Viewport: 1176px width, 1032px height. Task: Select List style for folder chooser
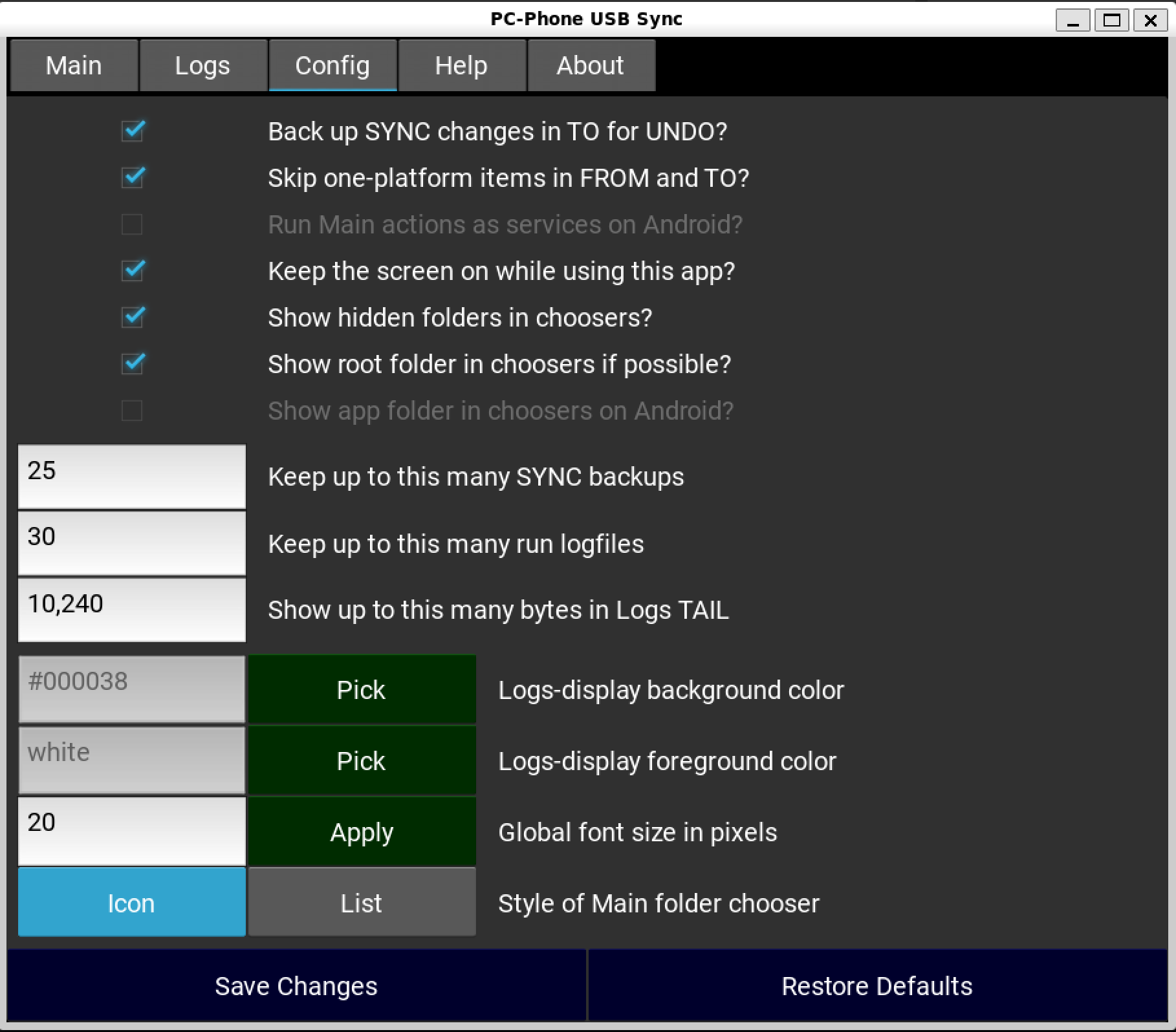click(362, 903)
